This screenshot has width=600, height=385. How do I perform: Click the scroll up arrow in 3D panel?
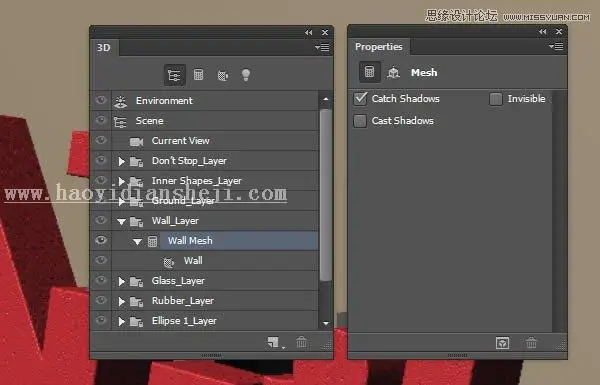pos(326,99)
